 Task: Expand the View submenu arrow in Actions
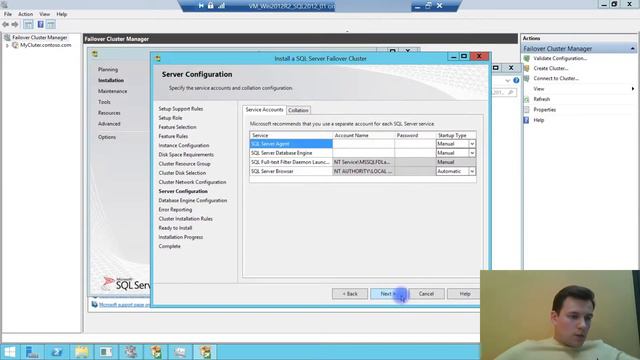click(x=633, y=89)
